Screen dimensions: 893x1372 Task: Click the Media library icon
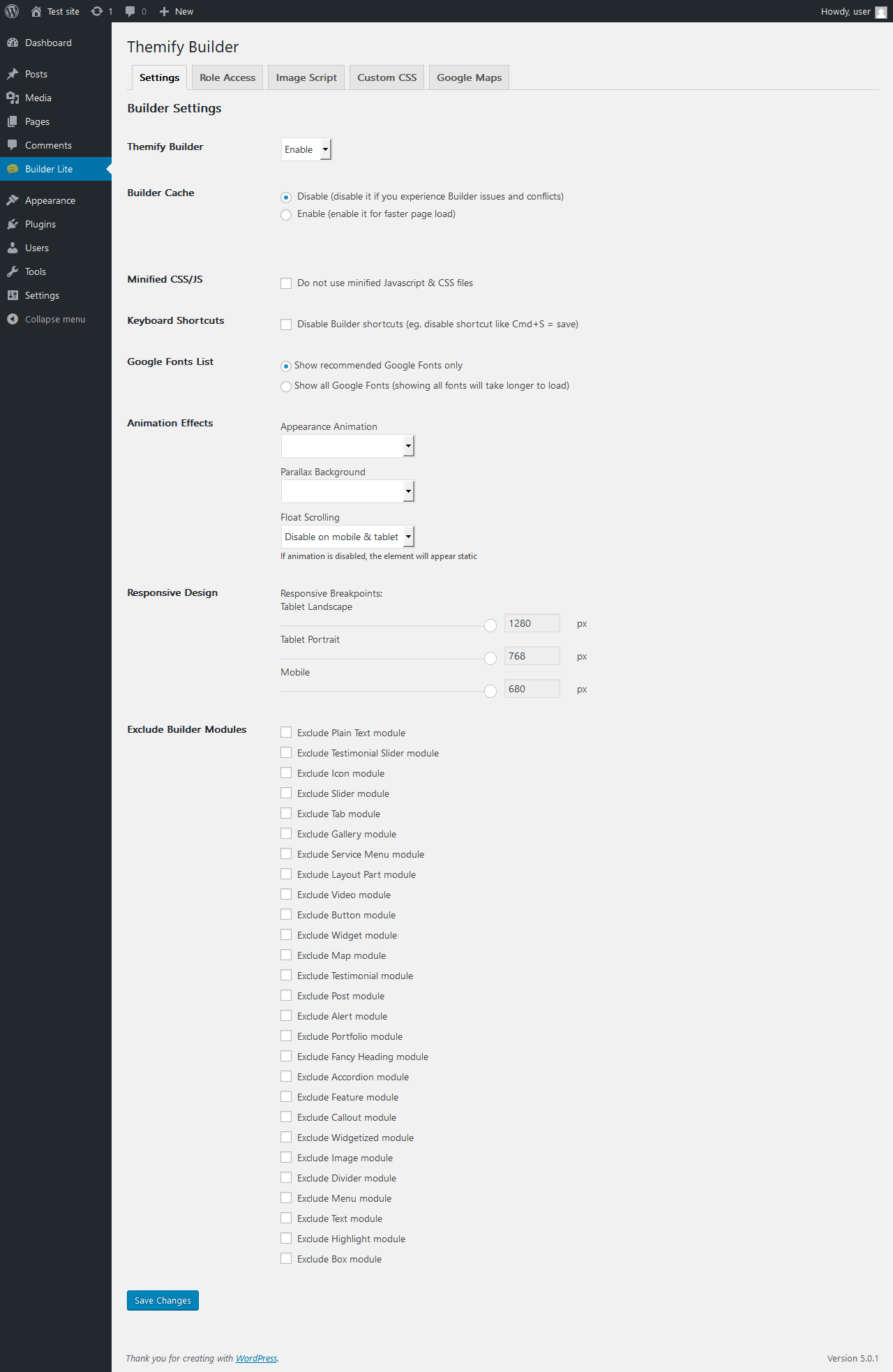coord(13,98)
